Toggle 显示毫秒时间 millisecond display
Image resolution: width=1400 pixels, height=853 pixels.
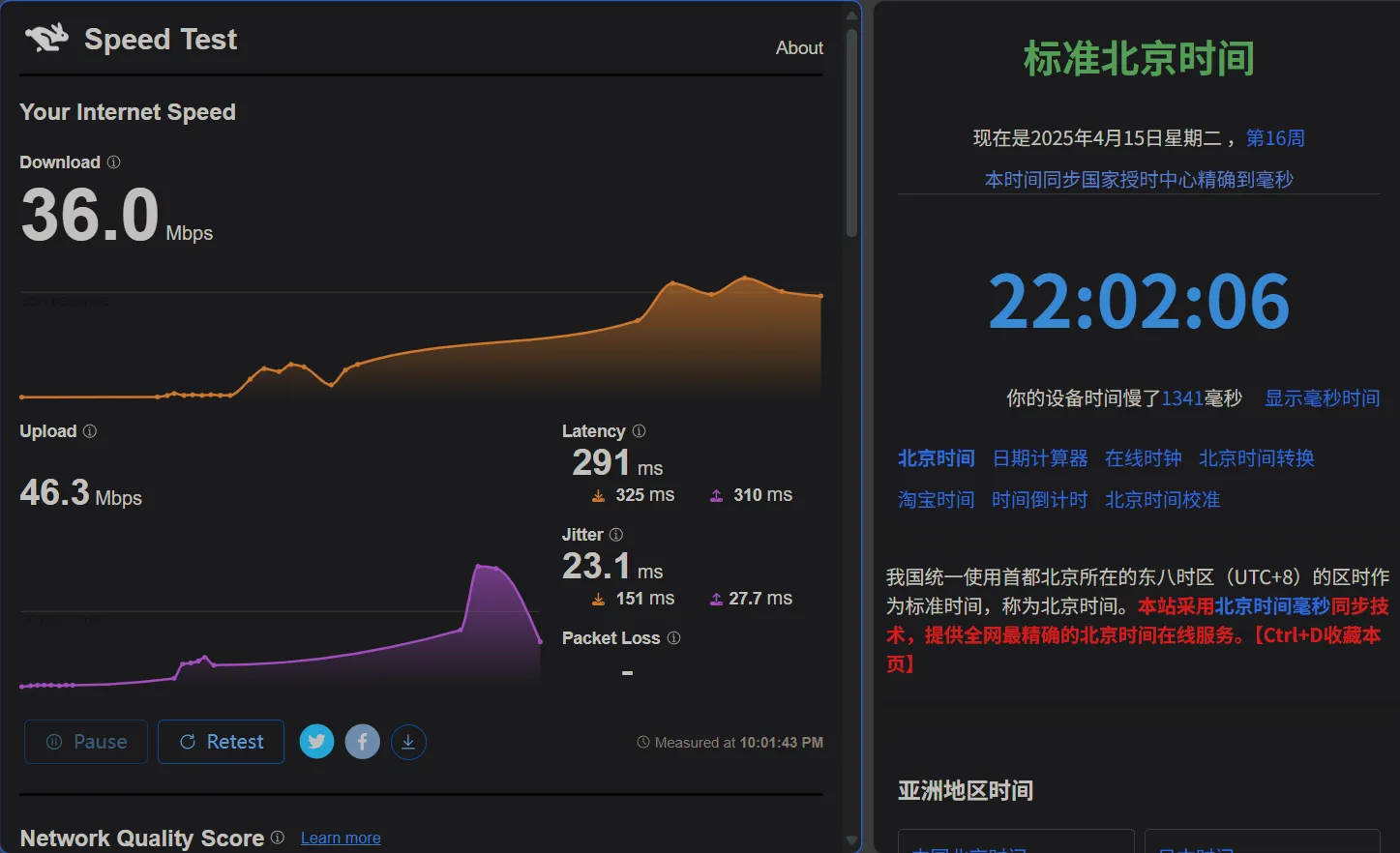(x=1322, y=398)
